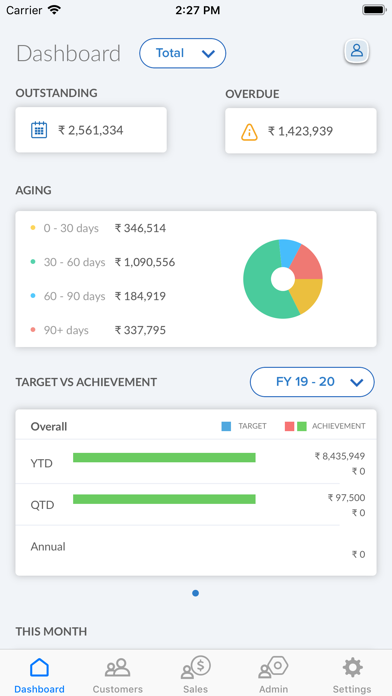Switch to the Settings tab label
This screenshot has width=392, height=696.
tap(352, 689)
